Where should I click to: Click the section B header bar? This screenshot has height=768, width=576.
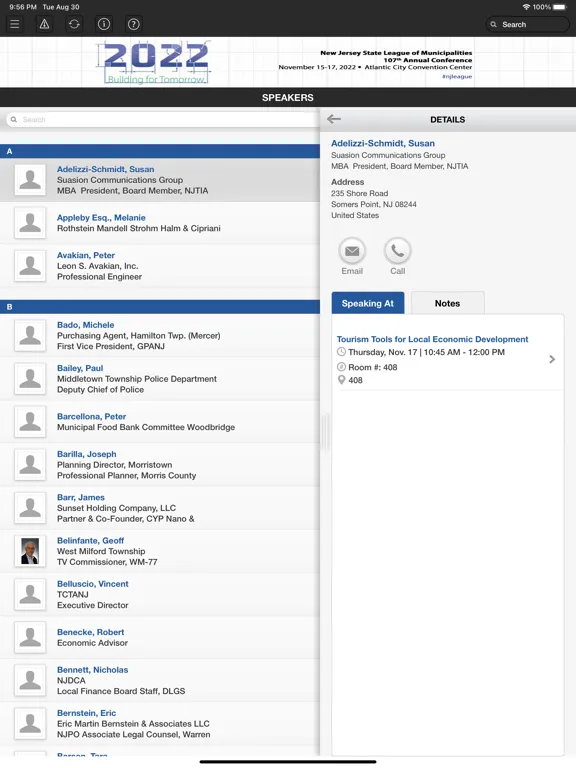point(160,307)
